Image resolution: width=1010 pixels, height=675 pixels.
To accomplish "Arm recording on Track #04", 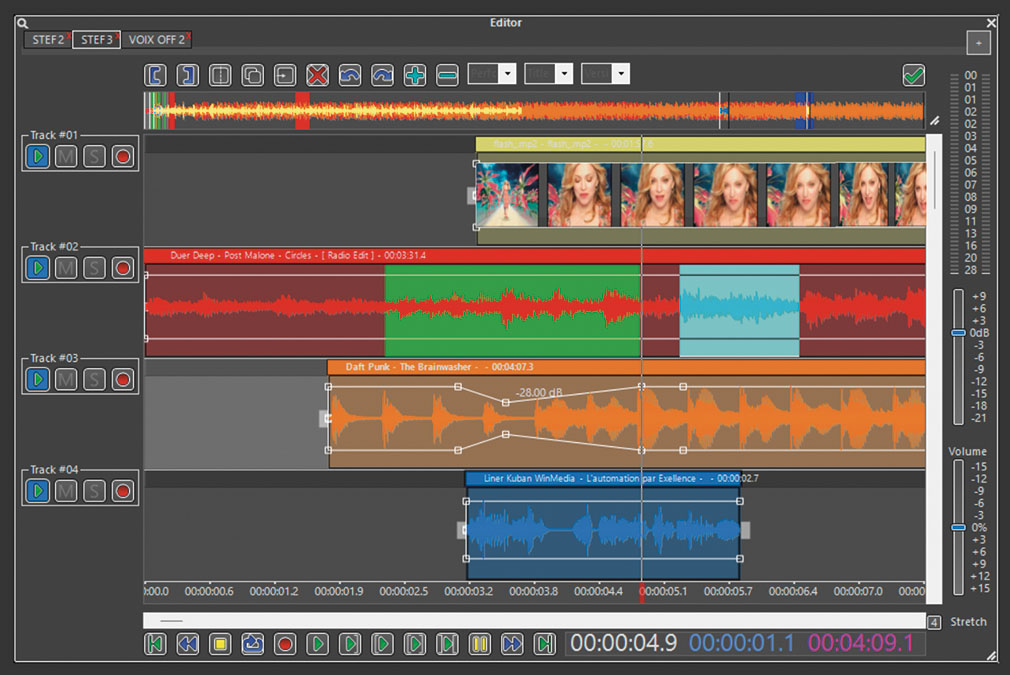I will (123, 491).
